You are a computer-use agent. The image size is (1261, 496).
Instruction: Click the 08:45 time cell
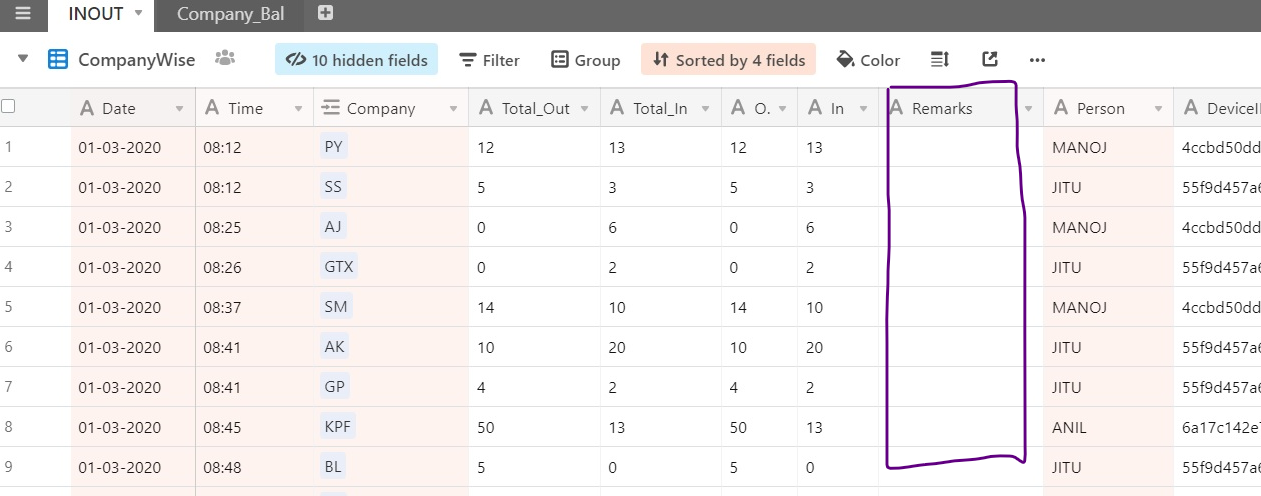tap(255, 427)
